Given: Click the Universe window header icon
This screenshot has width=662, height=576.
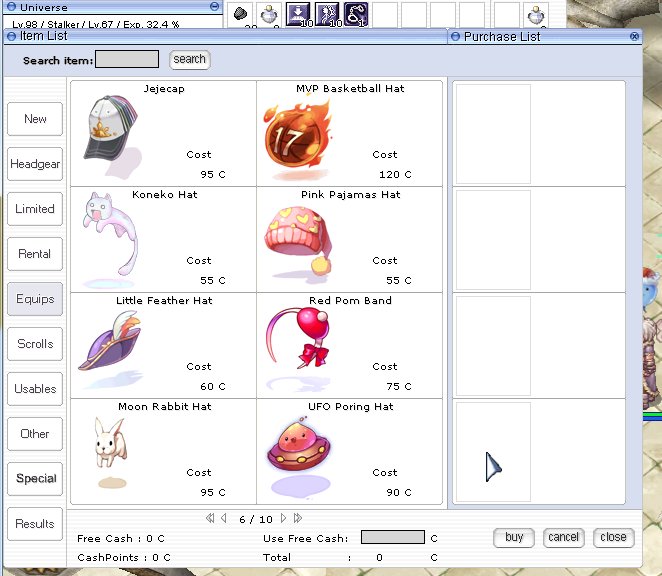Looking at the screenshot, I should tap(11, 6).
